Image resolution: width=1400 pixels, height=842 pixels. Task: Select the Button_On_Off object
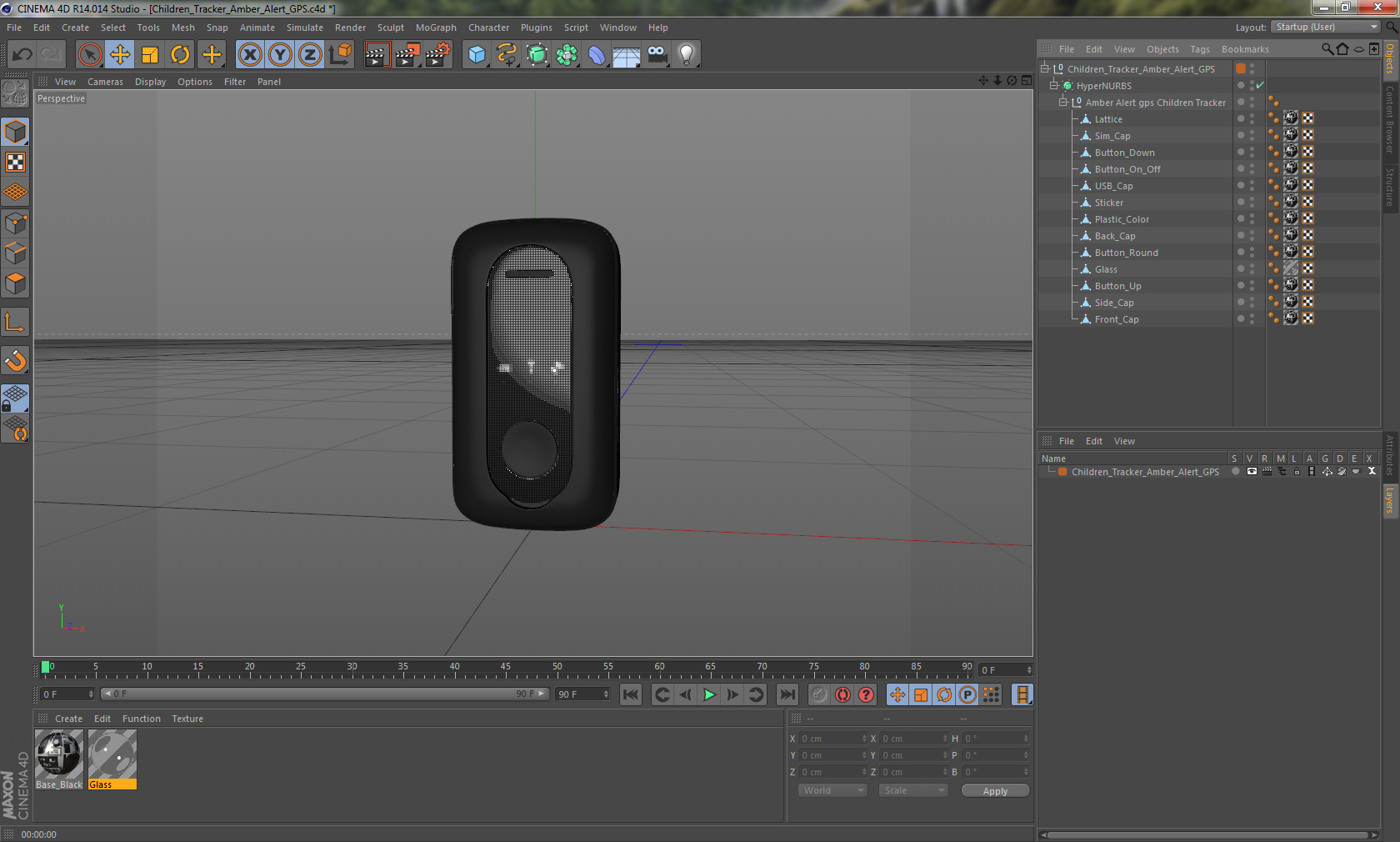pos(1127,169)
